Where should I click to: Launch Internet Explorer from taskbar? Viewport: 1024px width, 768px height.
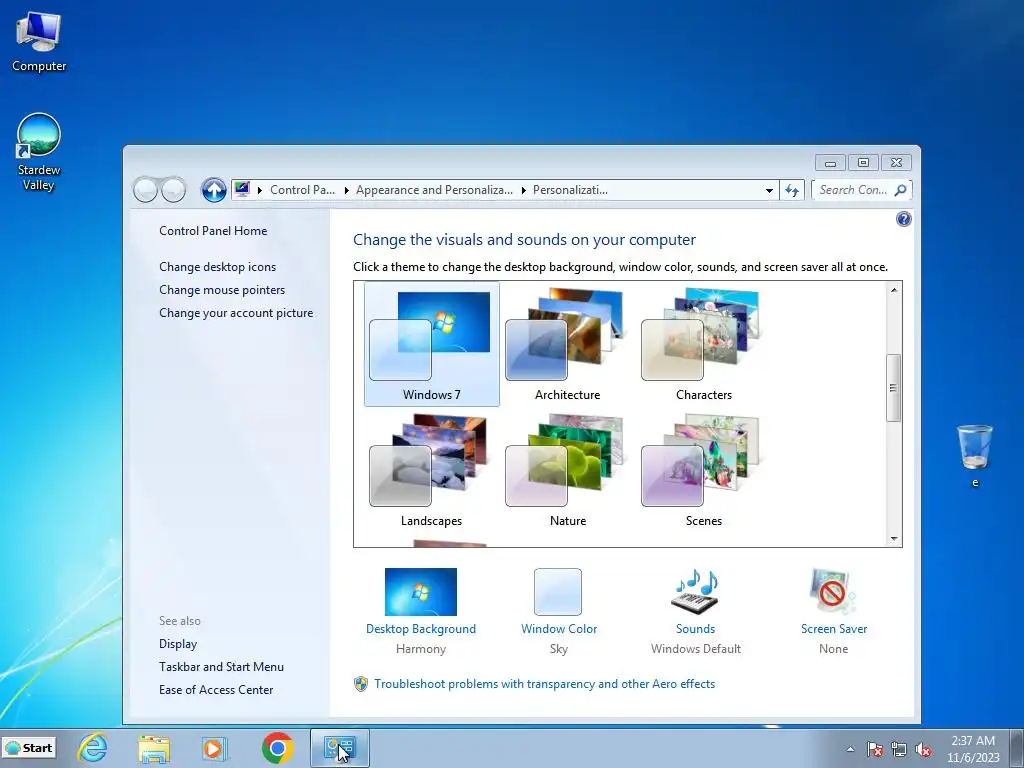pos(93,748)
